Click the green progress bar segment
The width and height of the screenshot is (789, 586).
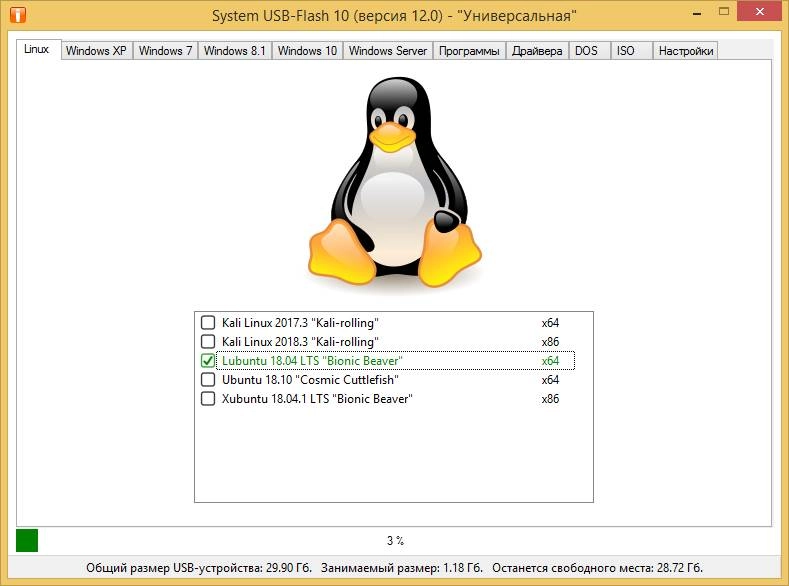point(27,541)
